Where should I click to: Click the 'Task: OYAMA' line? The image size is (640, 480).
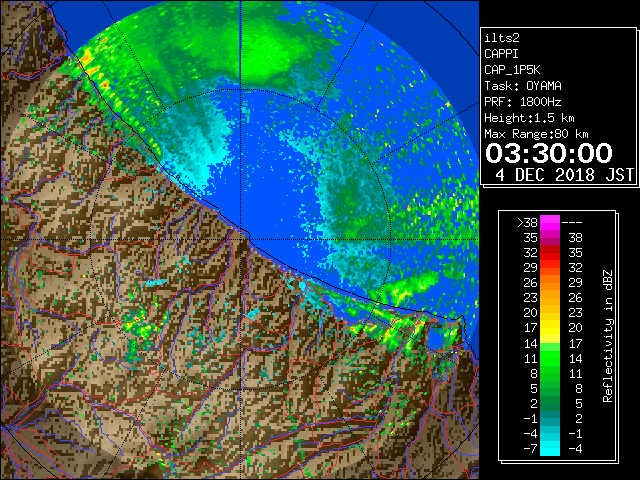coord(523,86)
